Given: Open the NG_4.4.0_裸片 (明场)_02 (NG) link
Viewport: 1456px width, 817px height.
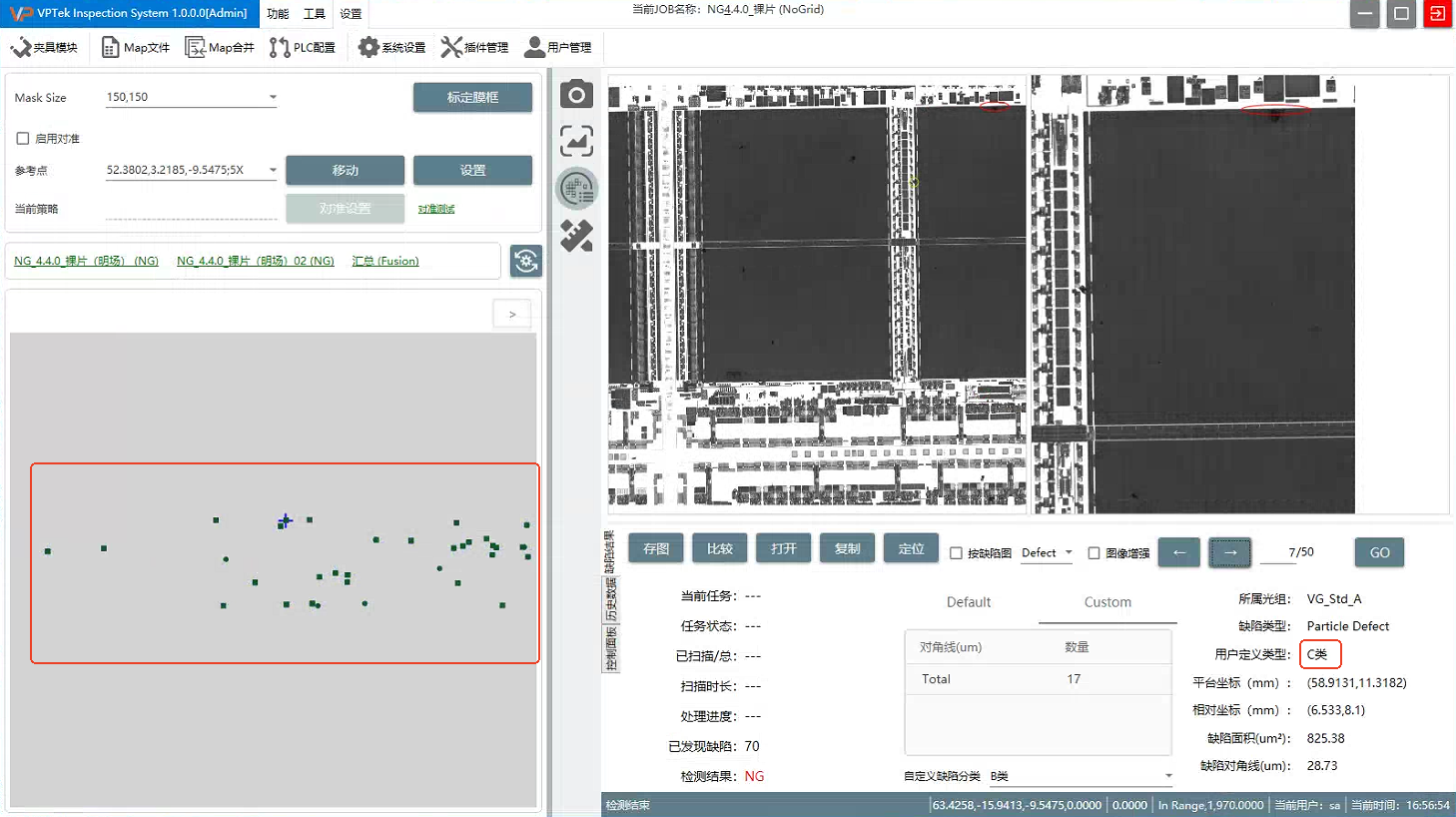Looking at the screenshot, I should (x=256, y=261).
